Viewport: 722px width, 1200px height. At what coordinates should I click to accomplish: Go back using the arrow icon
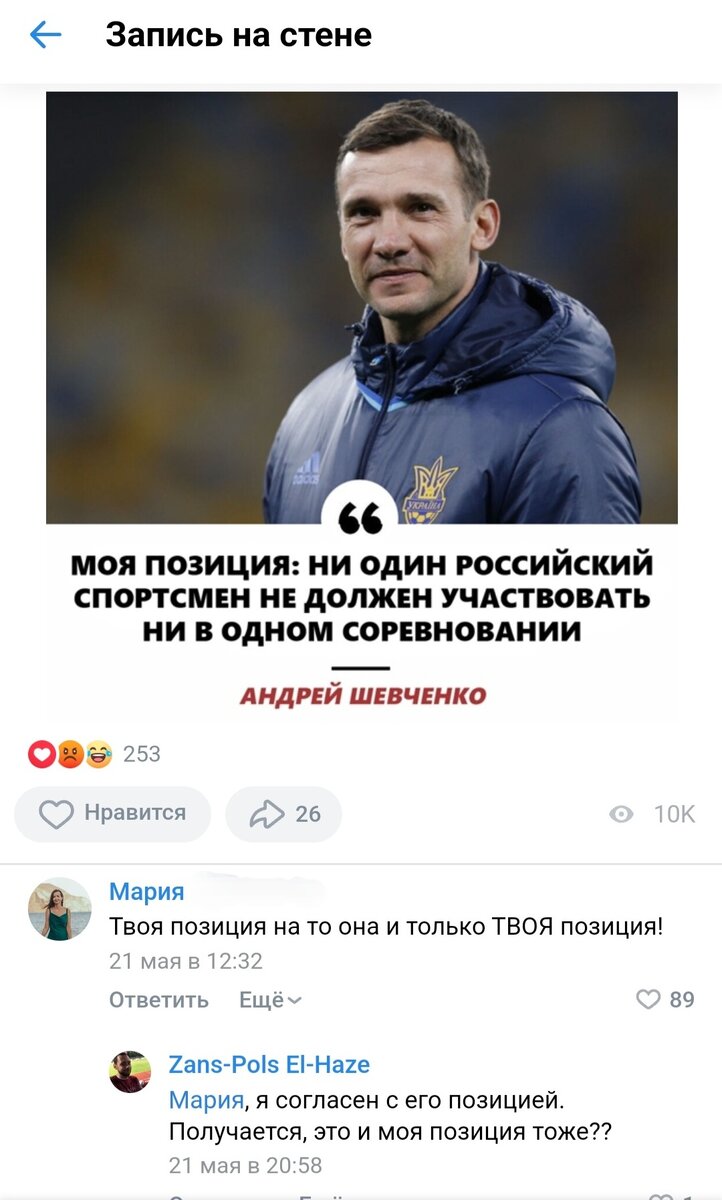[x=46, y=36]
